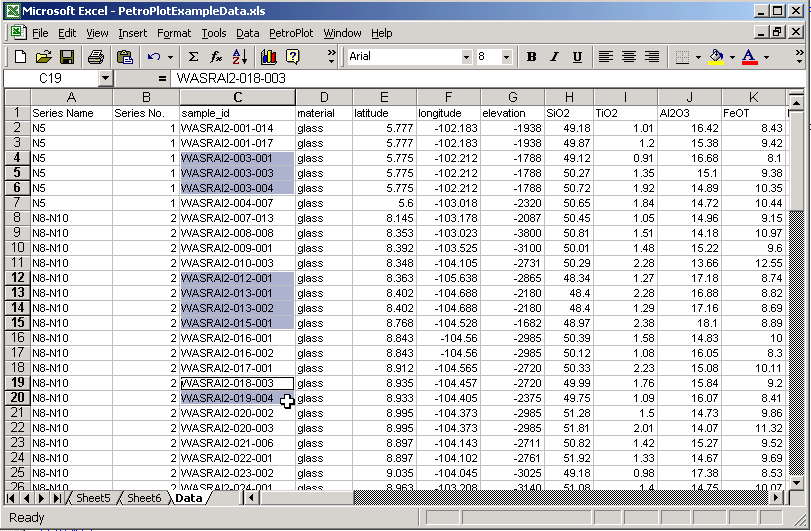
Task: Open the Font Color dropdown arrow
Action: tap(767, 57)
